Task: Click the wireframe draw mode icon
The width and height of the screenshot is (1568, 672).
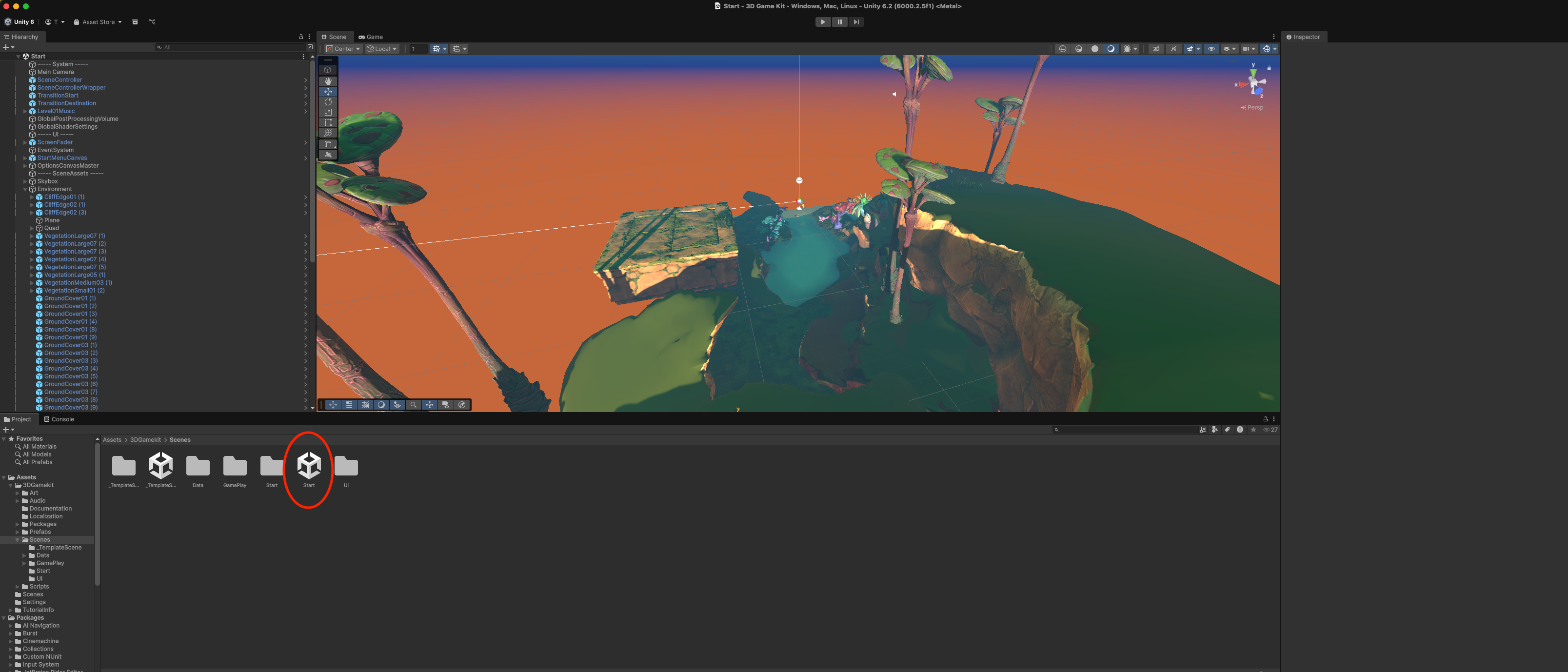Action: pos(1063,49)
